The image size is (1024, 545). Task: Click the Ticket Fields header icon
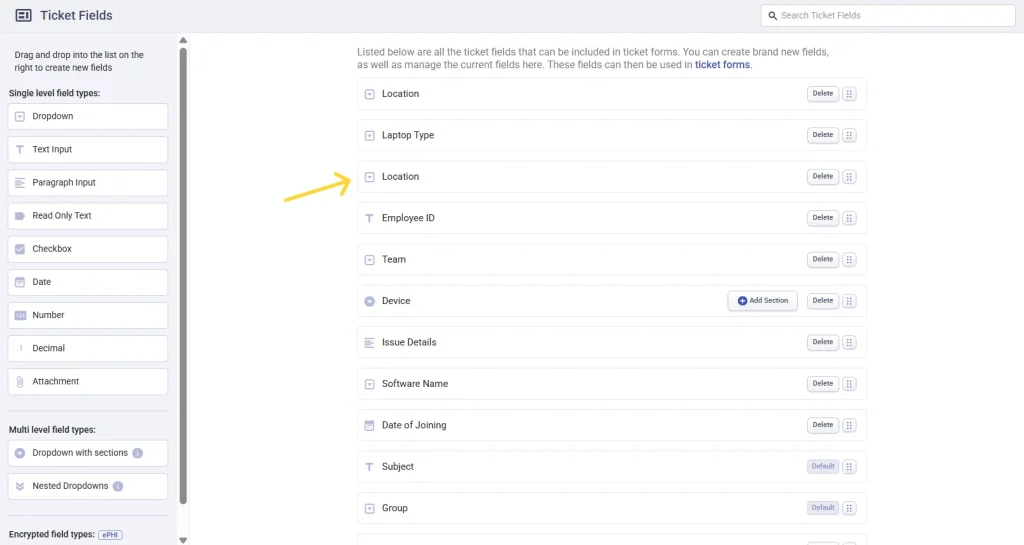(x=23, y=15)
